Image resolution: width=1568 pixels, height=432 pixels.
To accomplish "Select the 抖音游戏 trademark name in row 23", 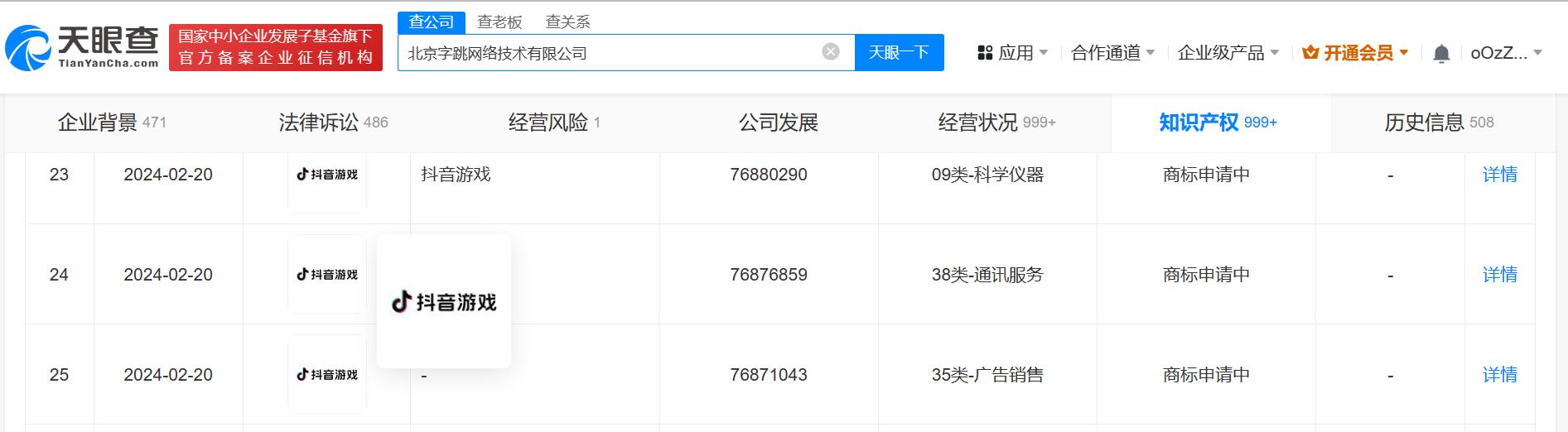I will point(456,175).
